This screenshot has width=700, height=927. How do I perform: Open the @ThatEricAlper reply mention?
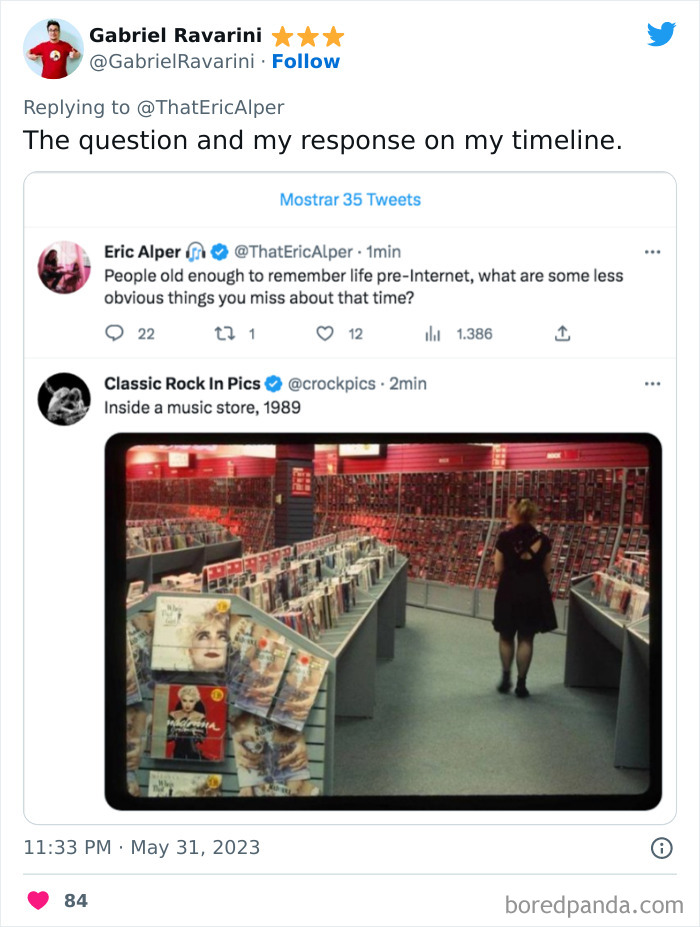[x=212, y=108]
